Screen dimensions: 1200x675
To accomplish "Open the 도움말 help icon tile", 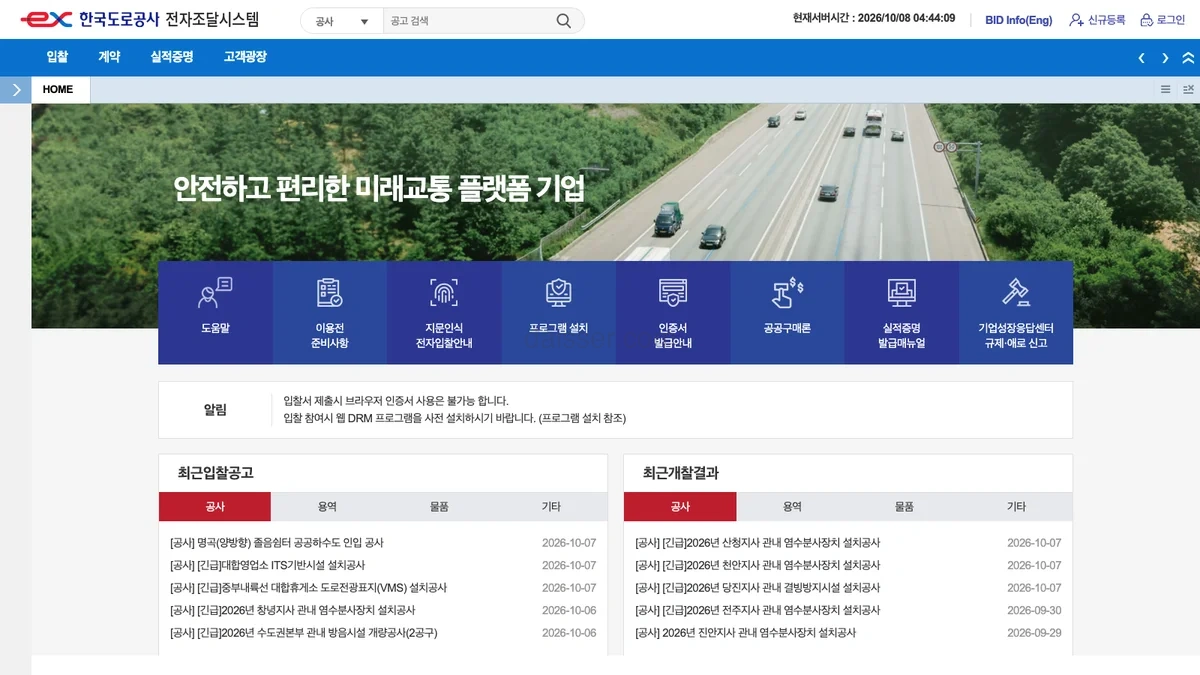I will (x=215, y=312).
